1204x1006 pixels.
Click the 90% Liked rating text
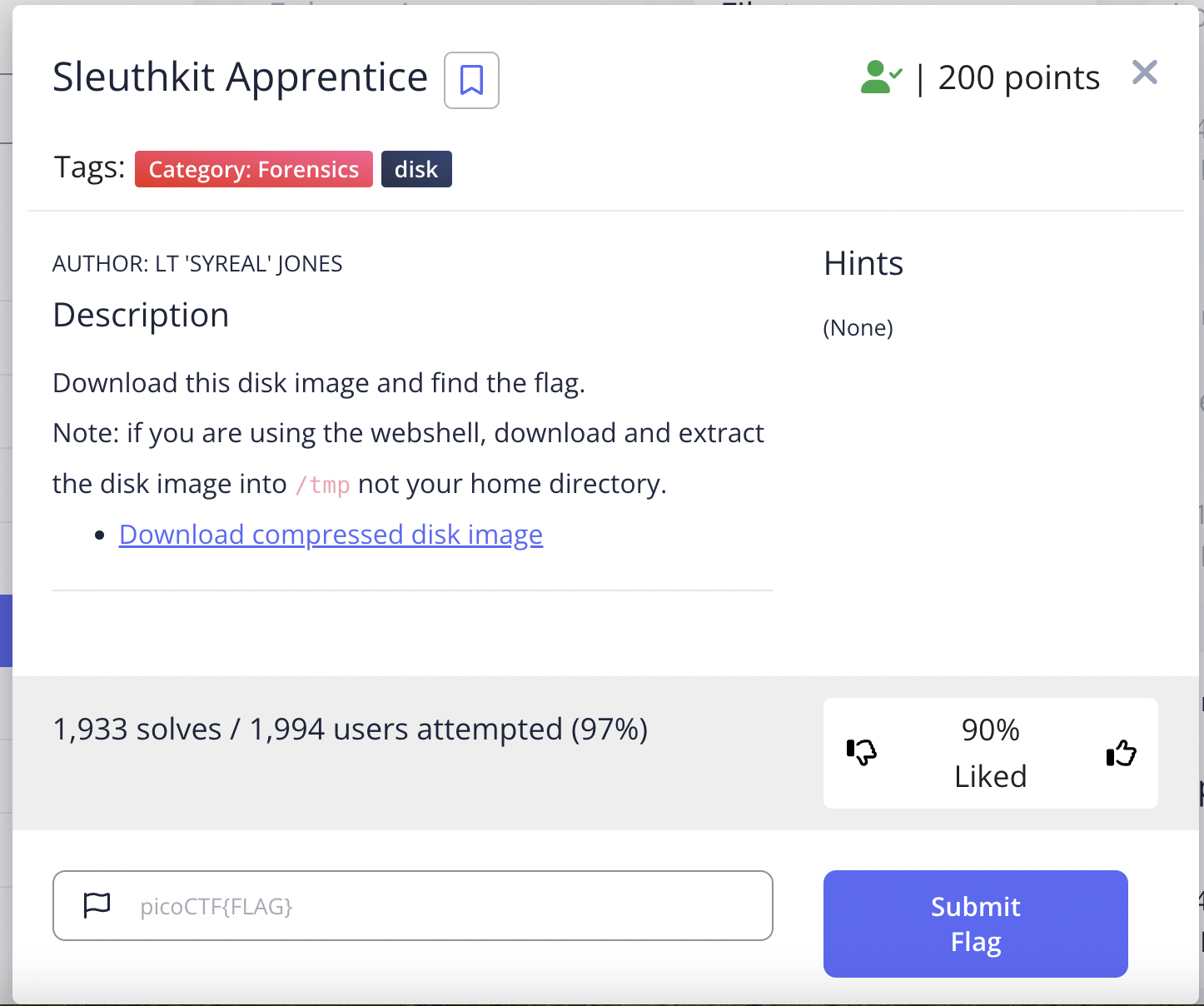point(991,753)
